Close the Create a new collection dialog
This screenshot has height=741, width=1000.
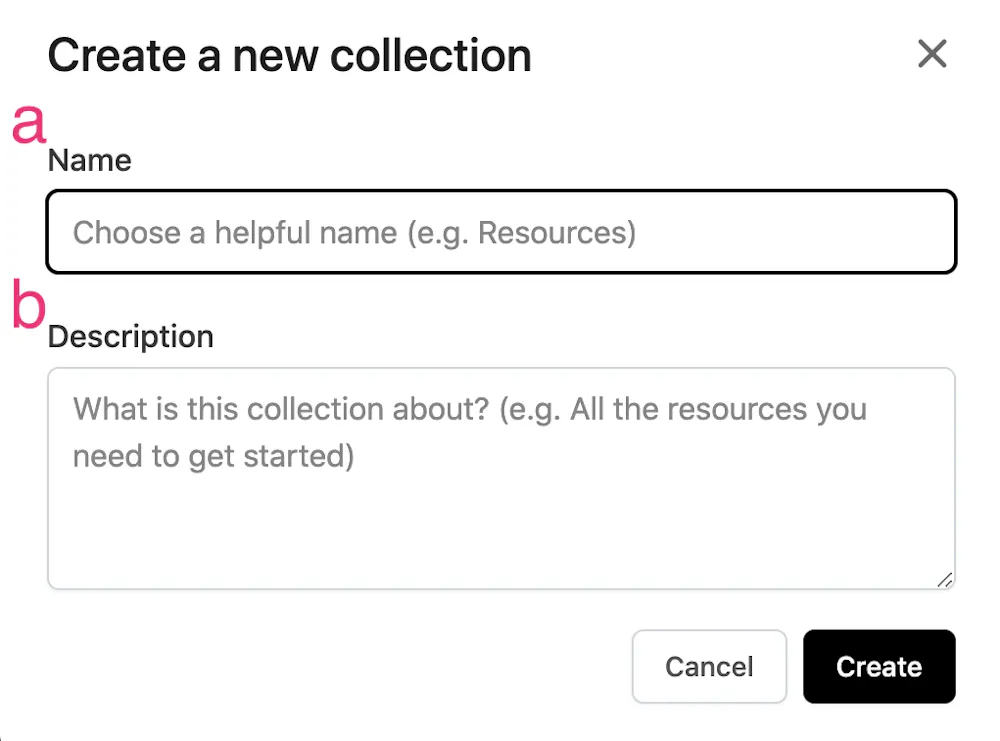pos(932,54)
